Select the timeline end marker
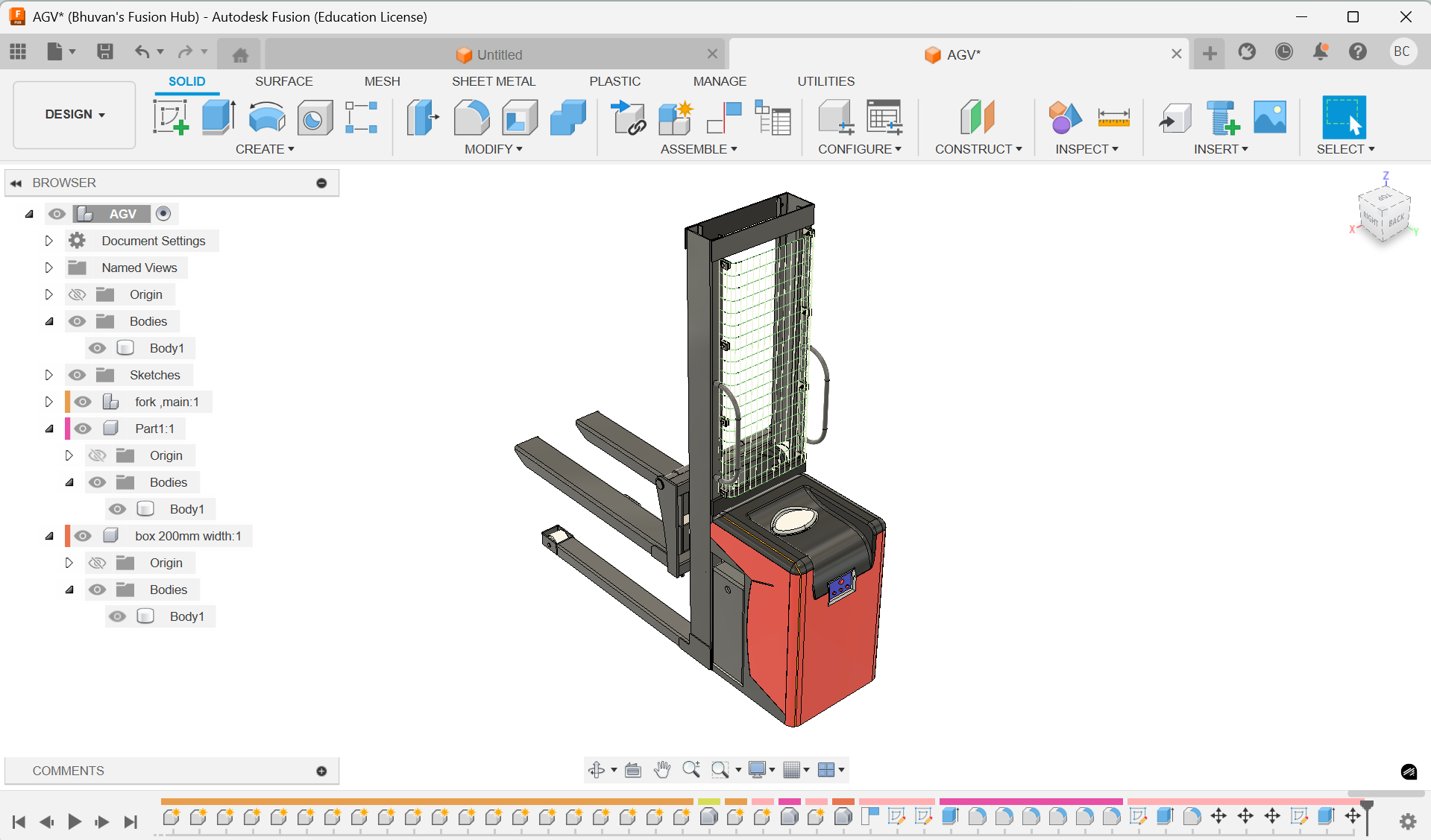1431x840 pixels. tap(1367, 817)
